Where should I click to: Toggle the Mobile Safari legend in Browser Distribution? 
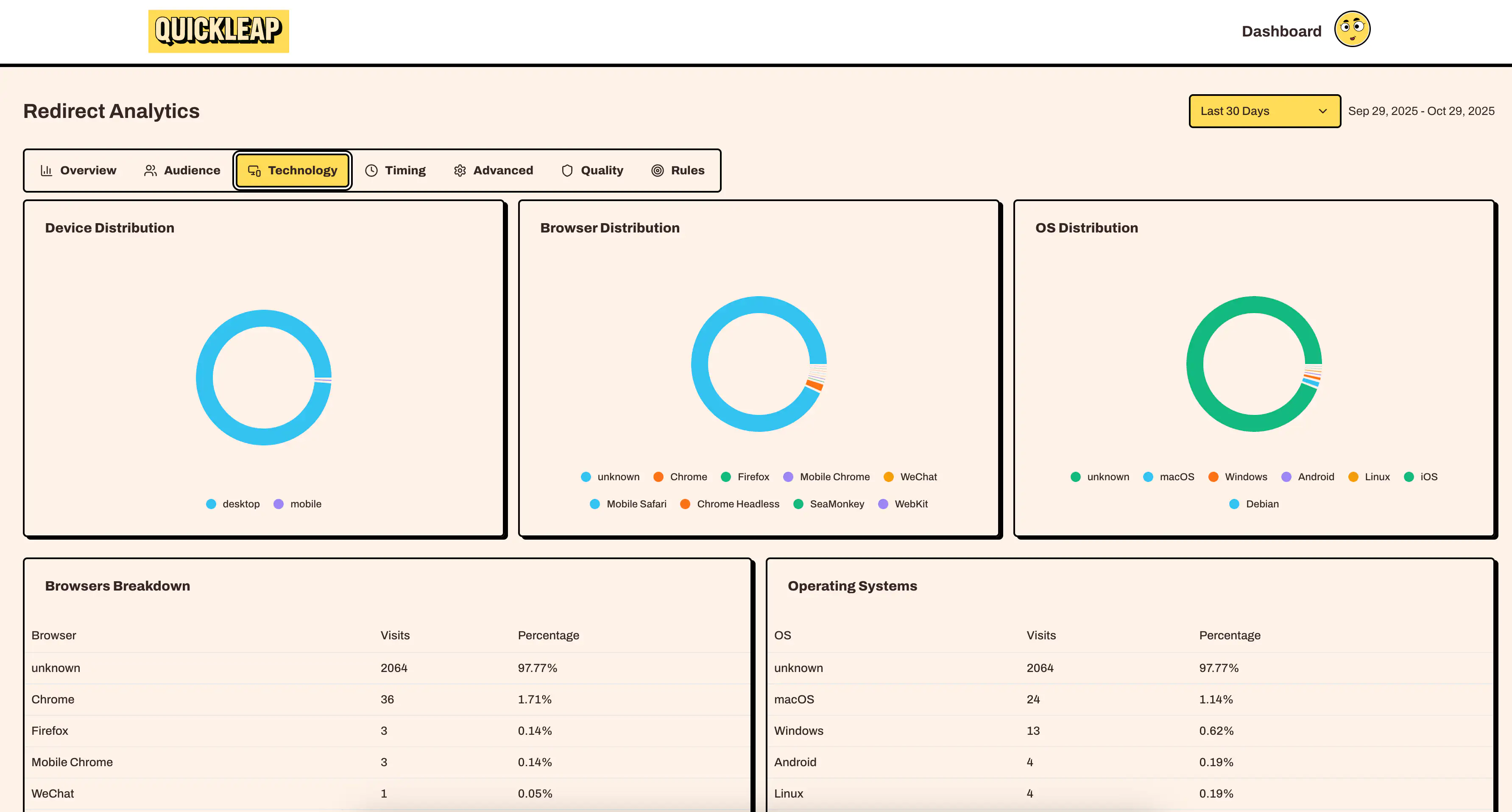click(628, 504)
